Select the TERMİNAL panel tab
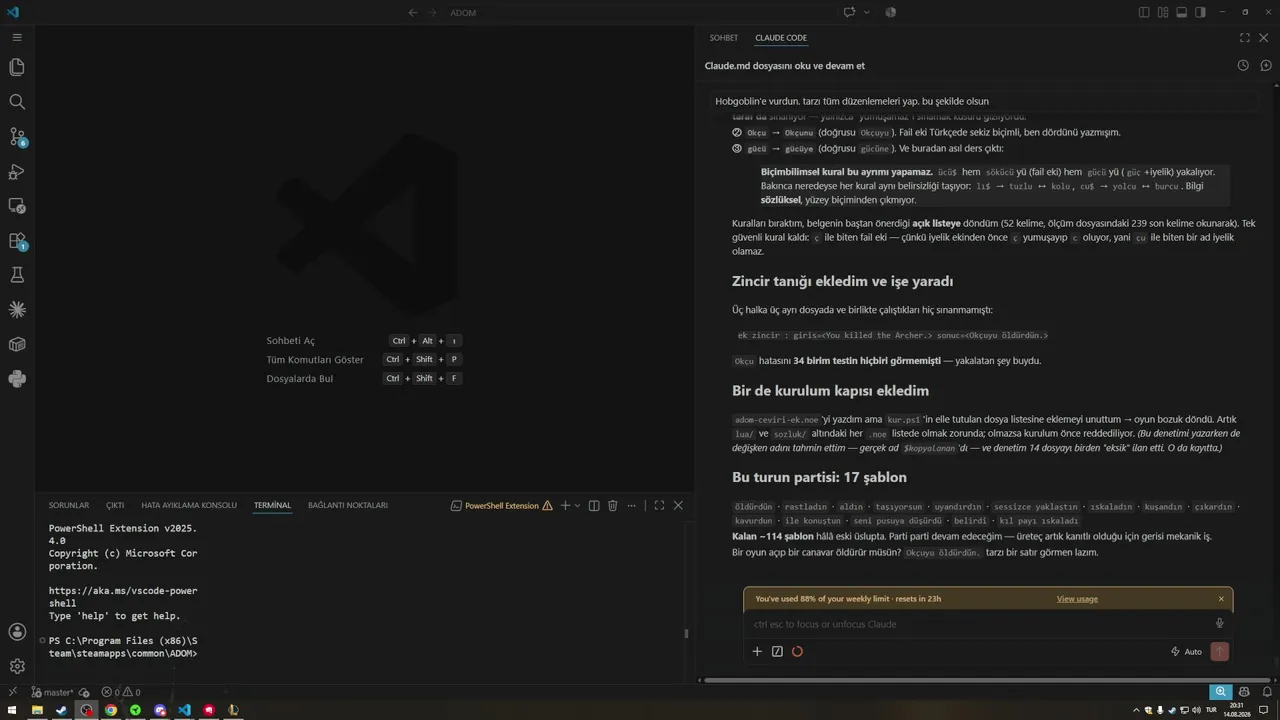This screenshot has height=720, width=1280. pos(272,506)
